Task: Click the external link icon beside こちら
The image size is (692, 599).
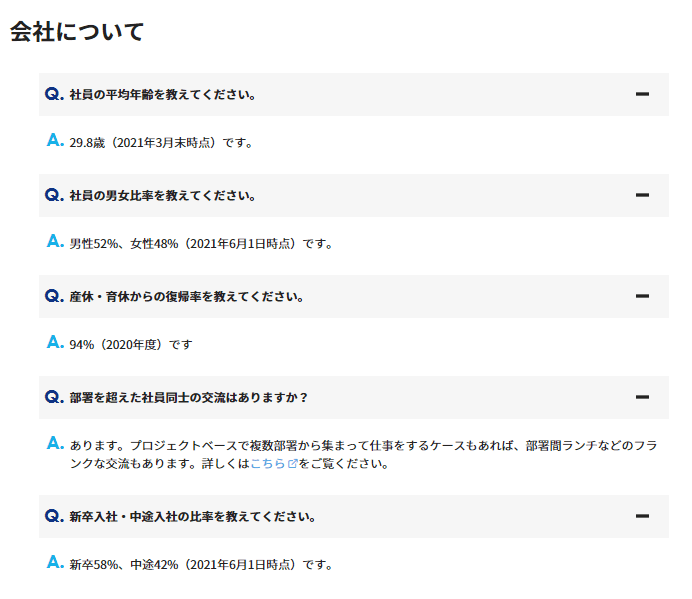Action: (292, 464)
